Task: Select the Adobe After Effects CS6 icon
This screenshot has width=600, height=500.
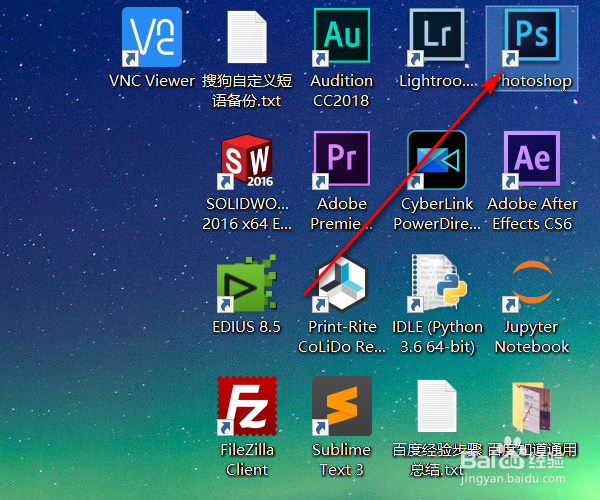Action: pos(532,160)
